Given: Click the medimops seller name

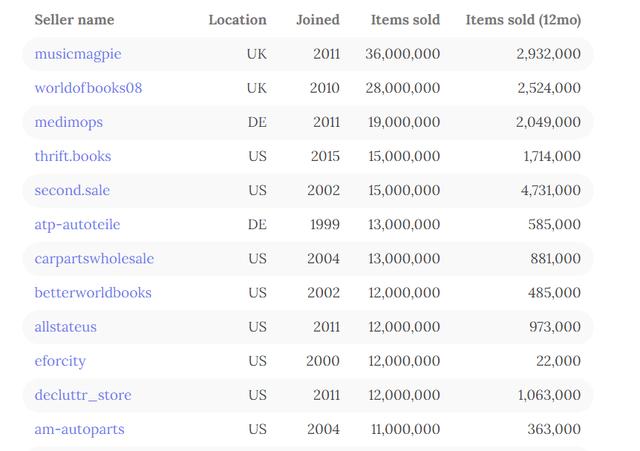Looking at the screenshot, I should coord(69,122).
